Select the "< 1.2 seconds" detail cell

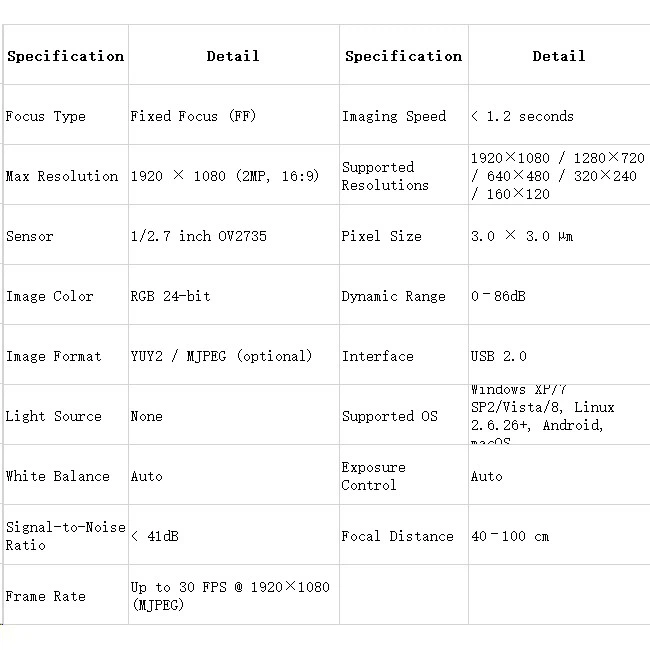pyautogui.click(x=522, y=116)
